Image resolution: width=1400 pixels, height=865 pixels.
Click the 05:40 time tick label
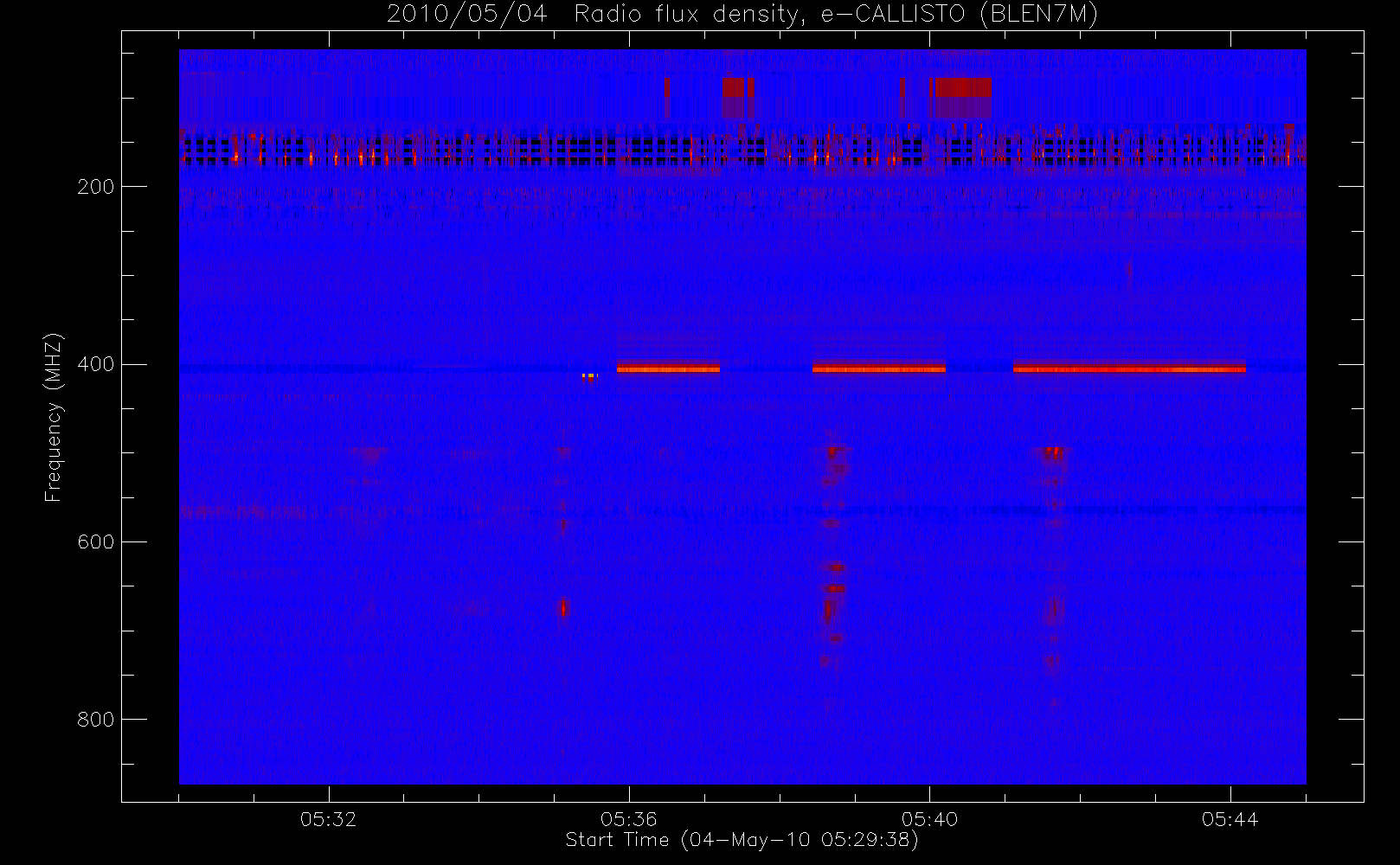click(929, 819)
